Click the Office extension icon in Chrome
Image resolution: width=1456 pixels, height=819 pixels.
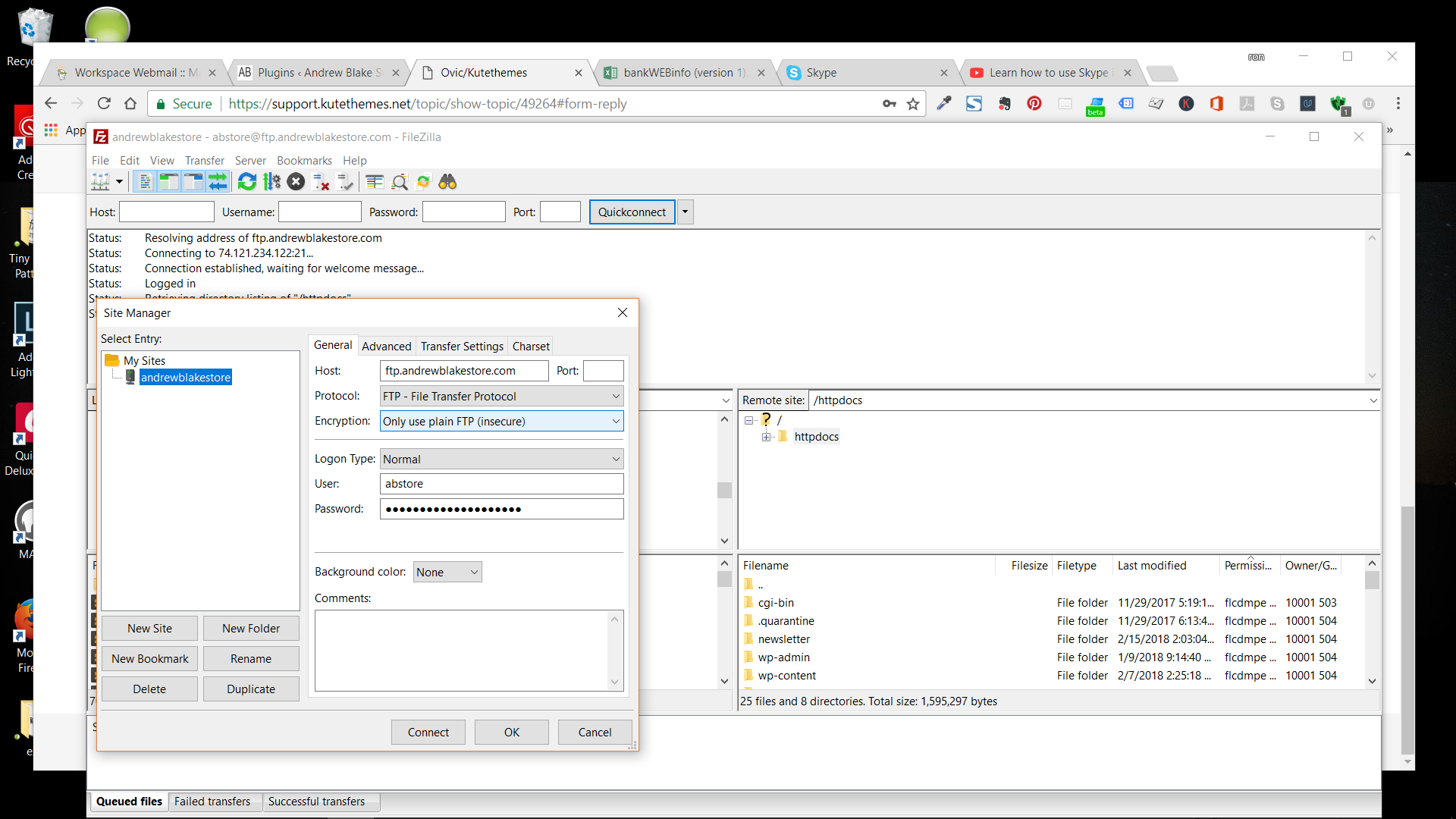click(1216, 104)
